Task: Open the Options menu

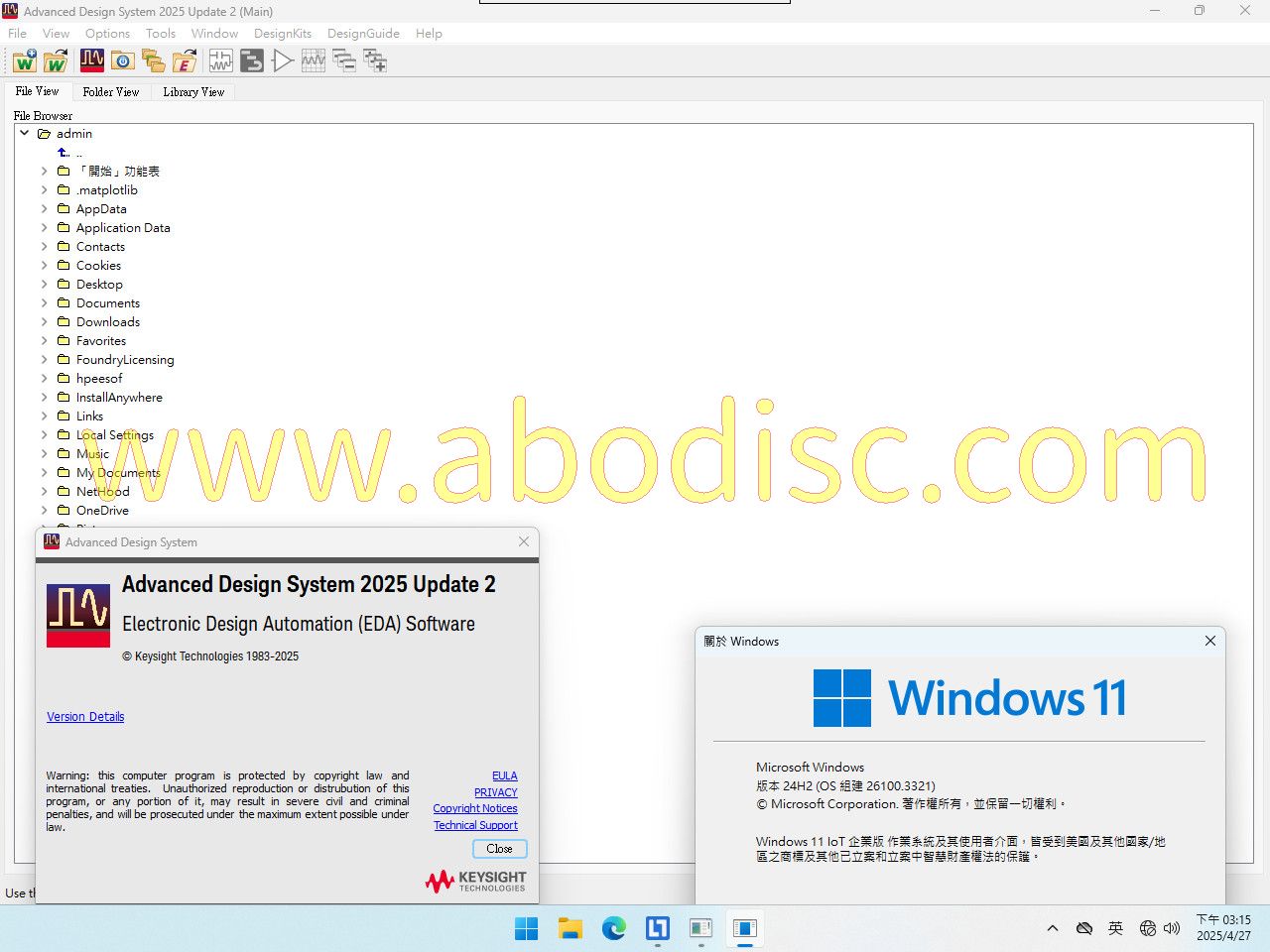Action: (107, 34)
